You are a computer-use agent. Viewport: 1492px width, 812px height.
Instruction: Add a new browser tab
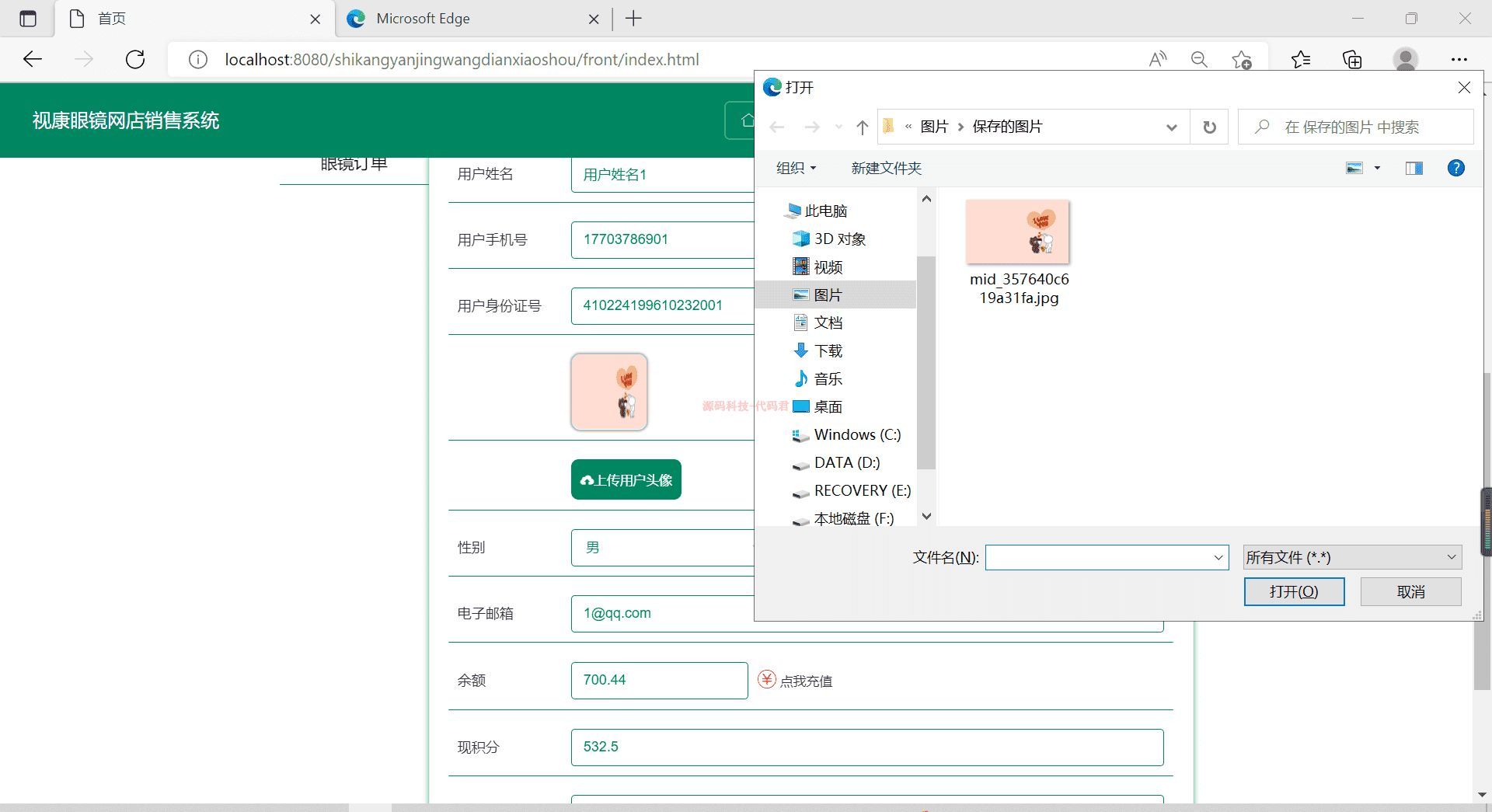[634, 19]
